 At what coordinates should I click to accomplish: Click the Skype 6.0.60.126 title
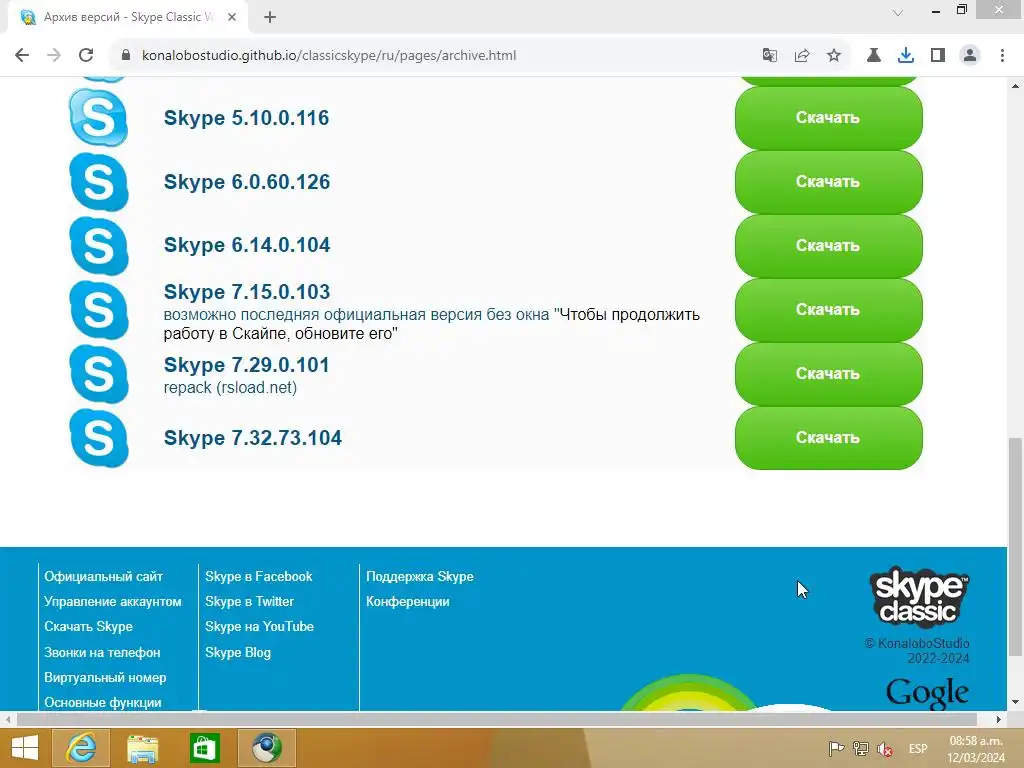[247, 182]
